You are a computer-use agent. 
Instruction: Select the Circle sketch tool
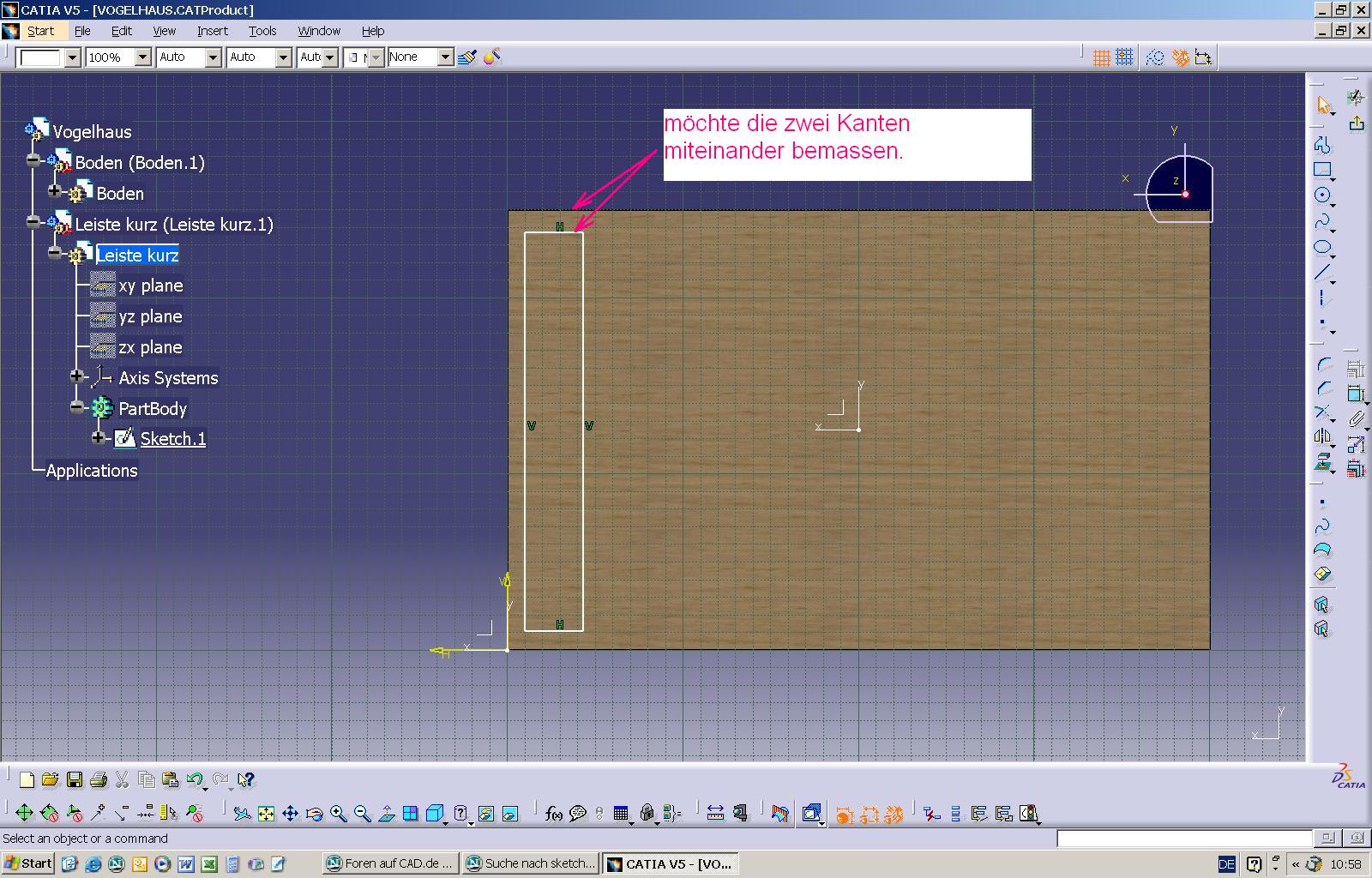click(1322, 195)
